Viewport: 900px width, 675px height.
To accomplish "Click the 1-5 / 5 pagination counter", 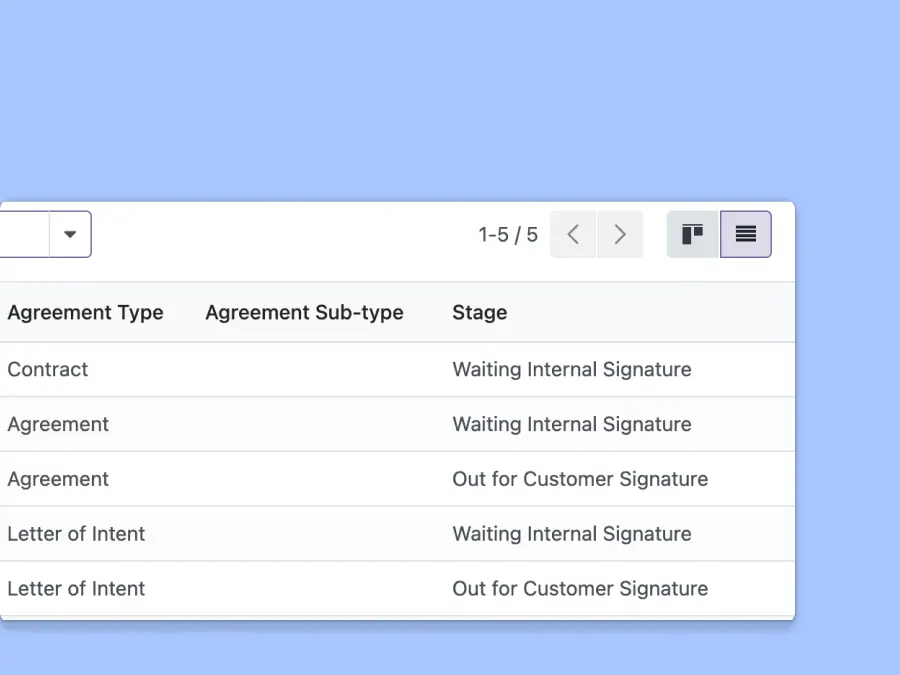I will [506, 234].
